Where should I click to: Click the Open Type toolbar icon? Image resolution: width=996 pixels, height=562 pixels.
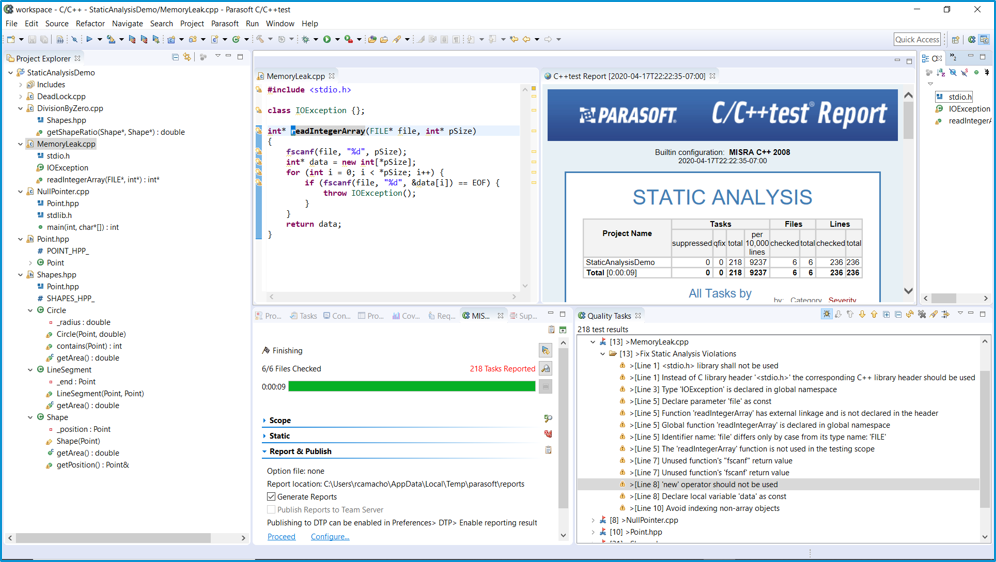click(x=372, y=39)
